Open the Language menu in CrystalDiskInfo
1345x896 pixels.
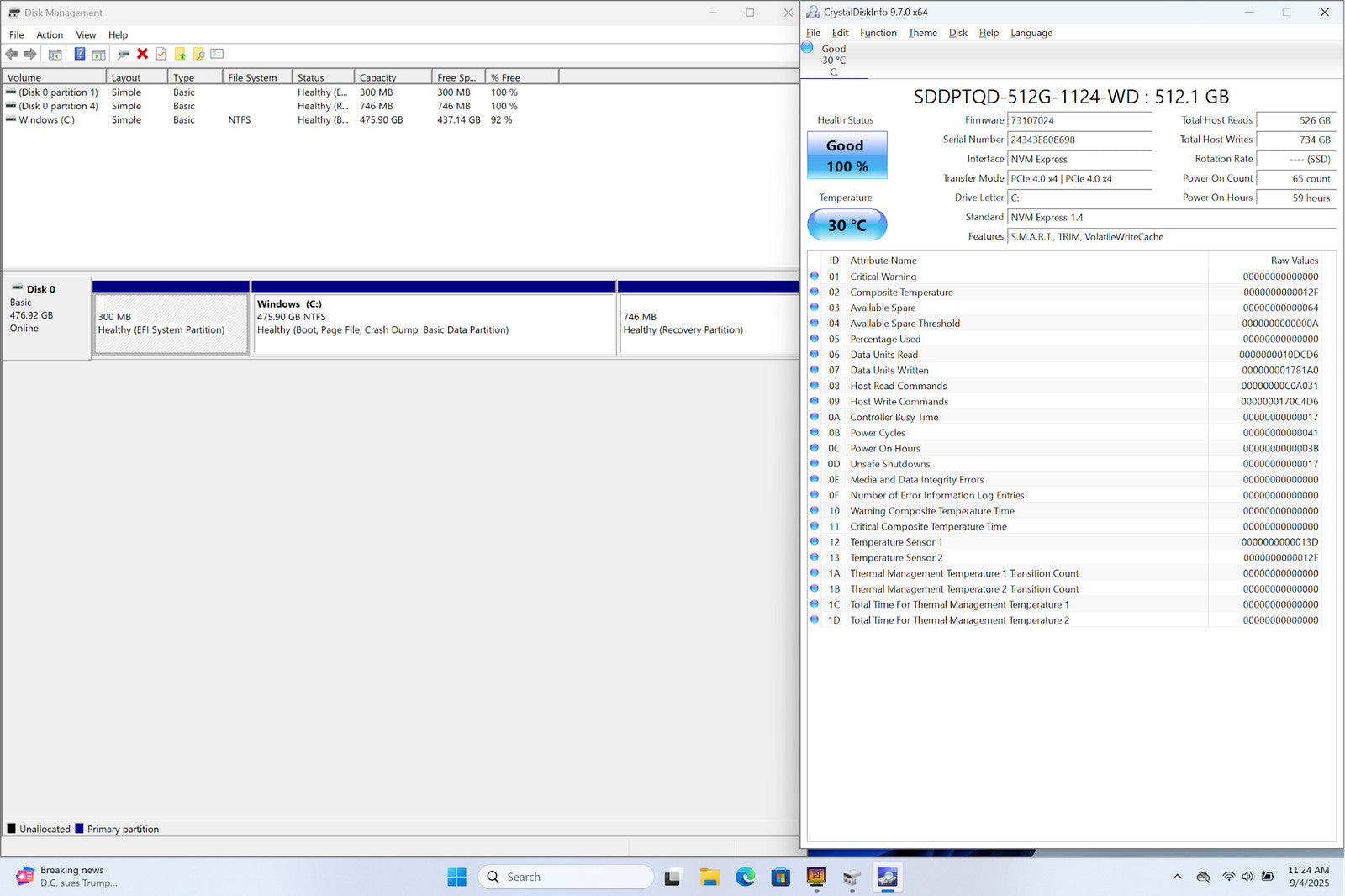point(1031,33)
